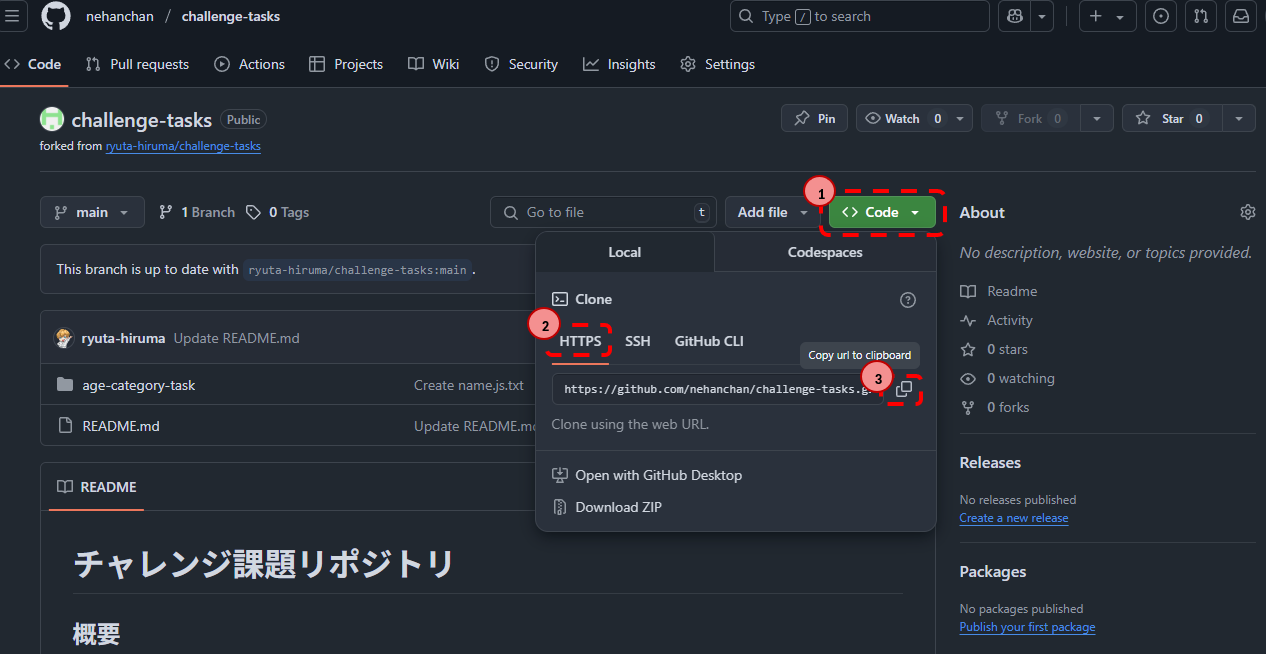Viewport: 1266px width, 654px height.
Task: Open the pull requests header icon
Action: tap(1201, 16)
